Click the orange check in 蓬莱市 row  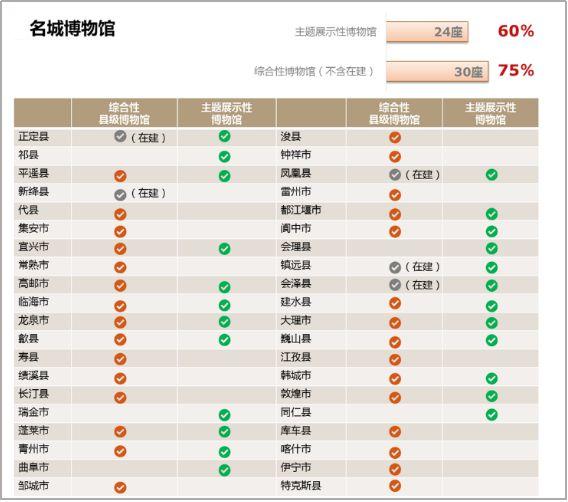[120, 431]
